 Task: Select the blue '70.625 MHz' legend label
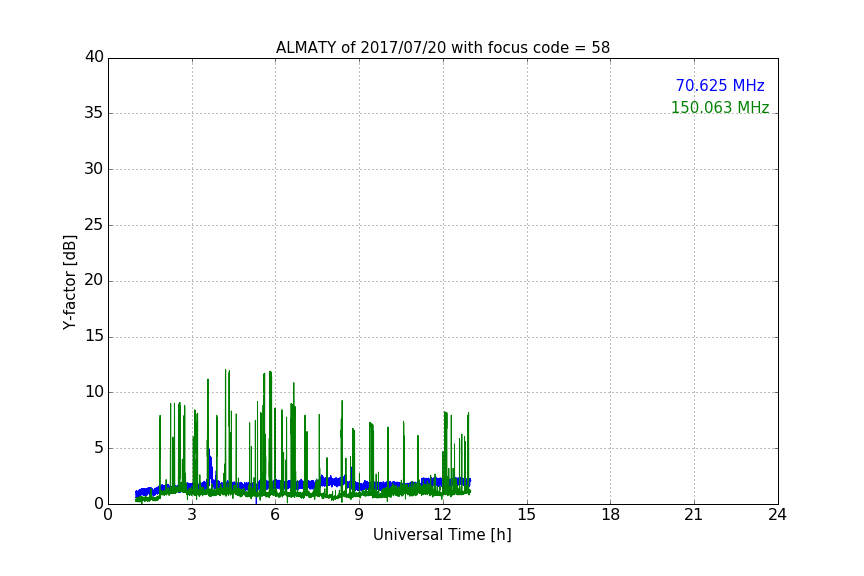pyautogui.click(x=720, y=86)
